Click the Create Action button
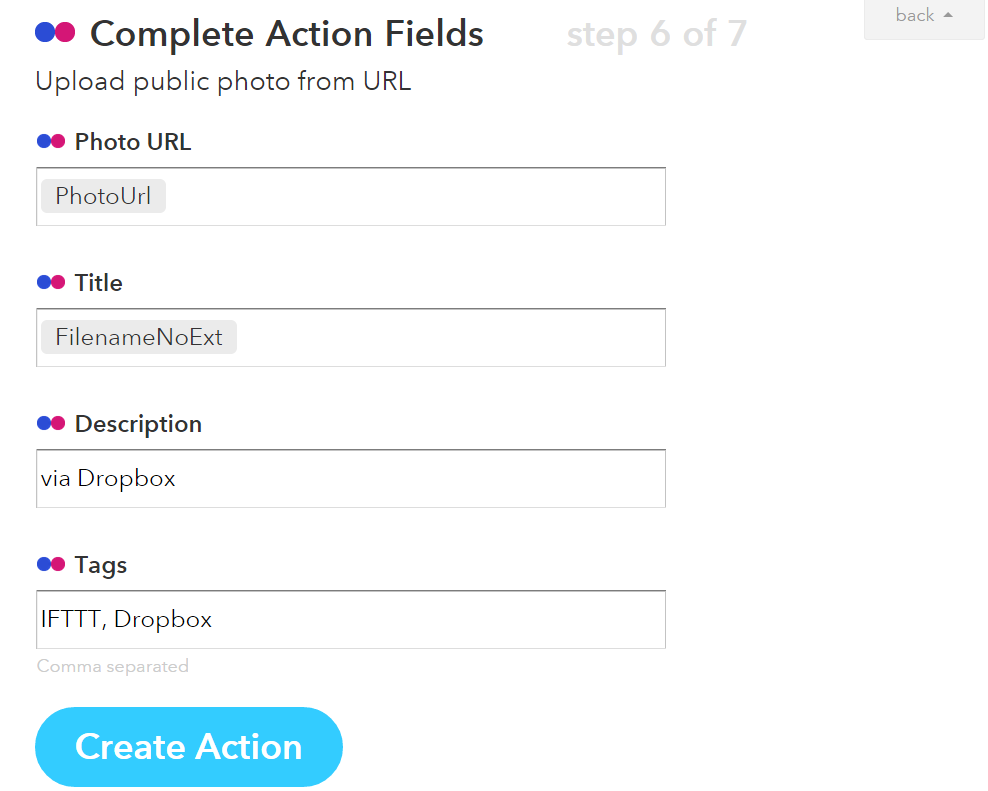Image resolution: width=988 pixels, height=791 pixels. click(x=188, y=747)
